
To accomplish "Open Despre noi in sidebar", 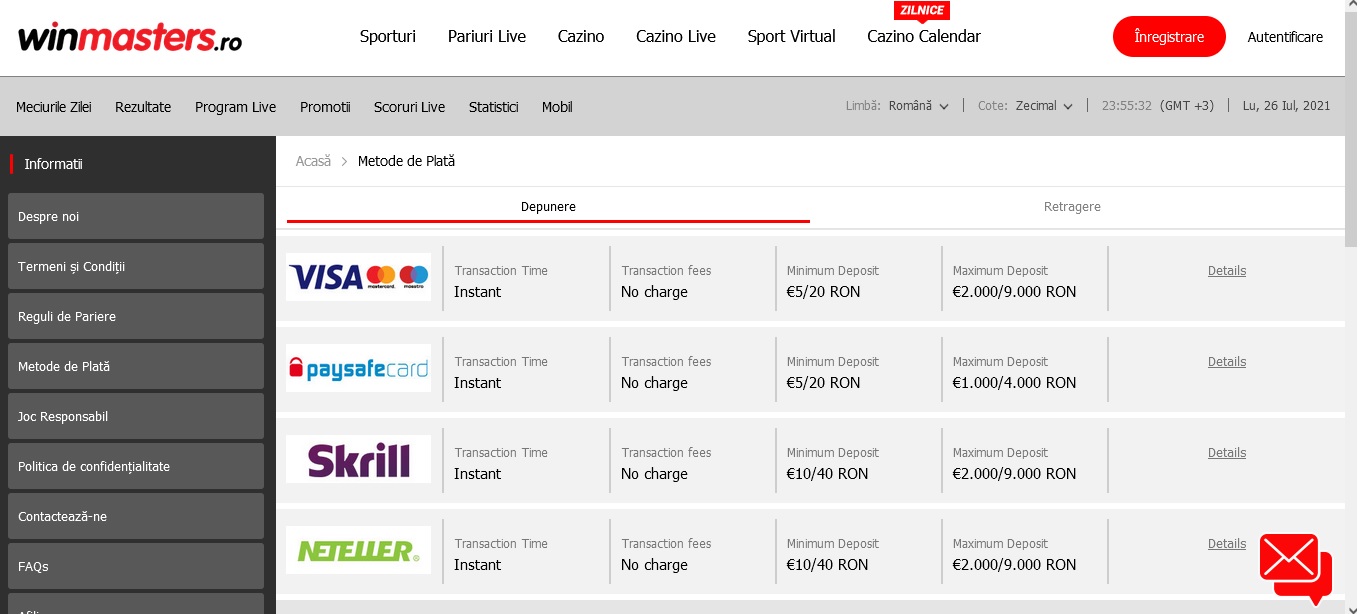I will tap(136, 216).
